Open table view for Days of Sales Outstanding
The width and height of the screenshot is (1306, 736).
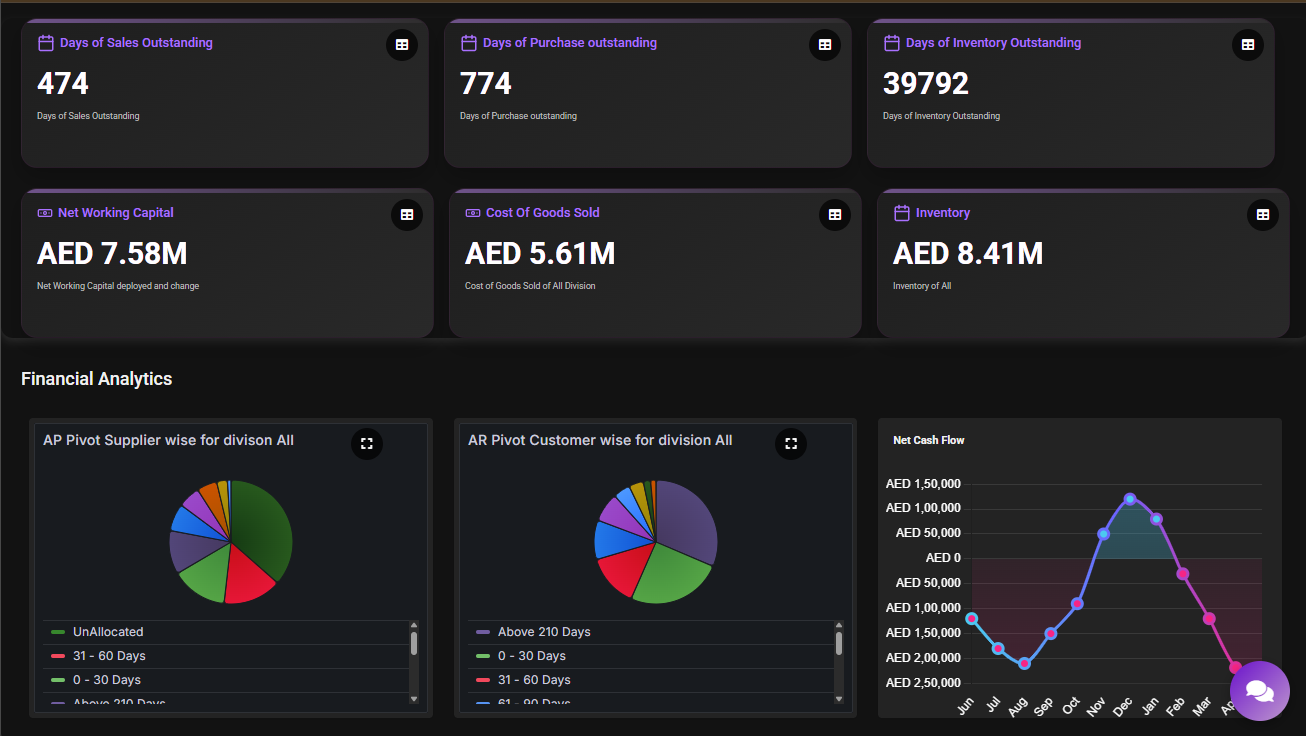point(402,45)
